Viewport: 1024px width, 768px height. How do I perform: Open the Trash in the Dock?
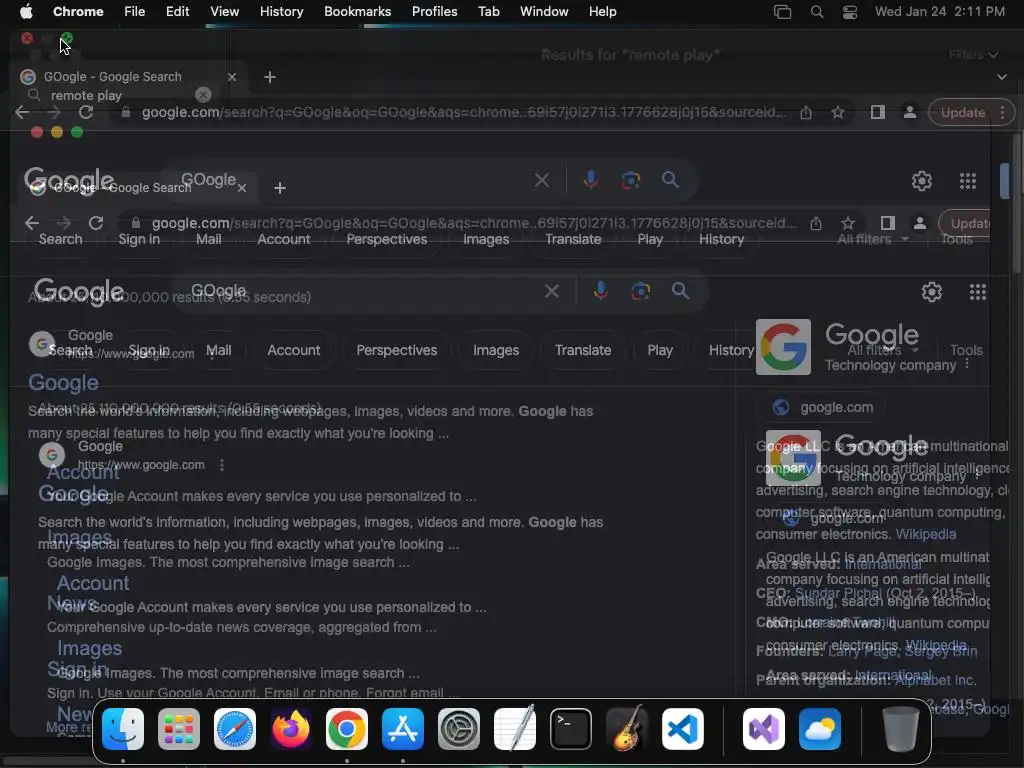[x=901, y=729]
